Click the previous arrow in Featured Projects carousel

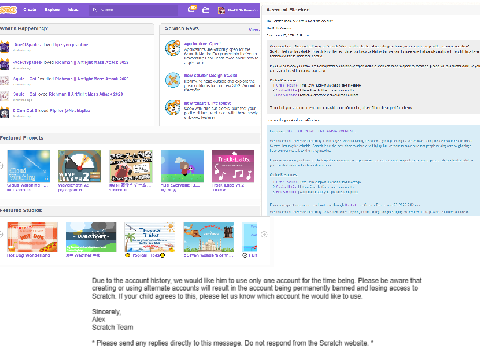point(1,166)
